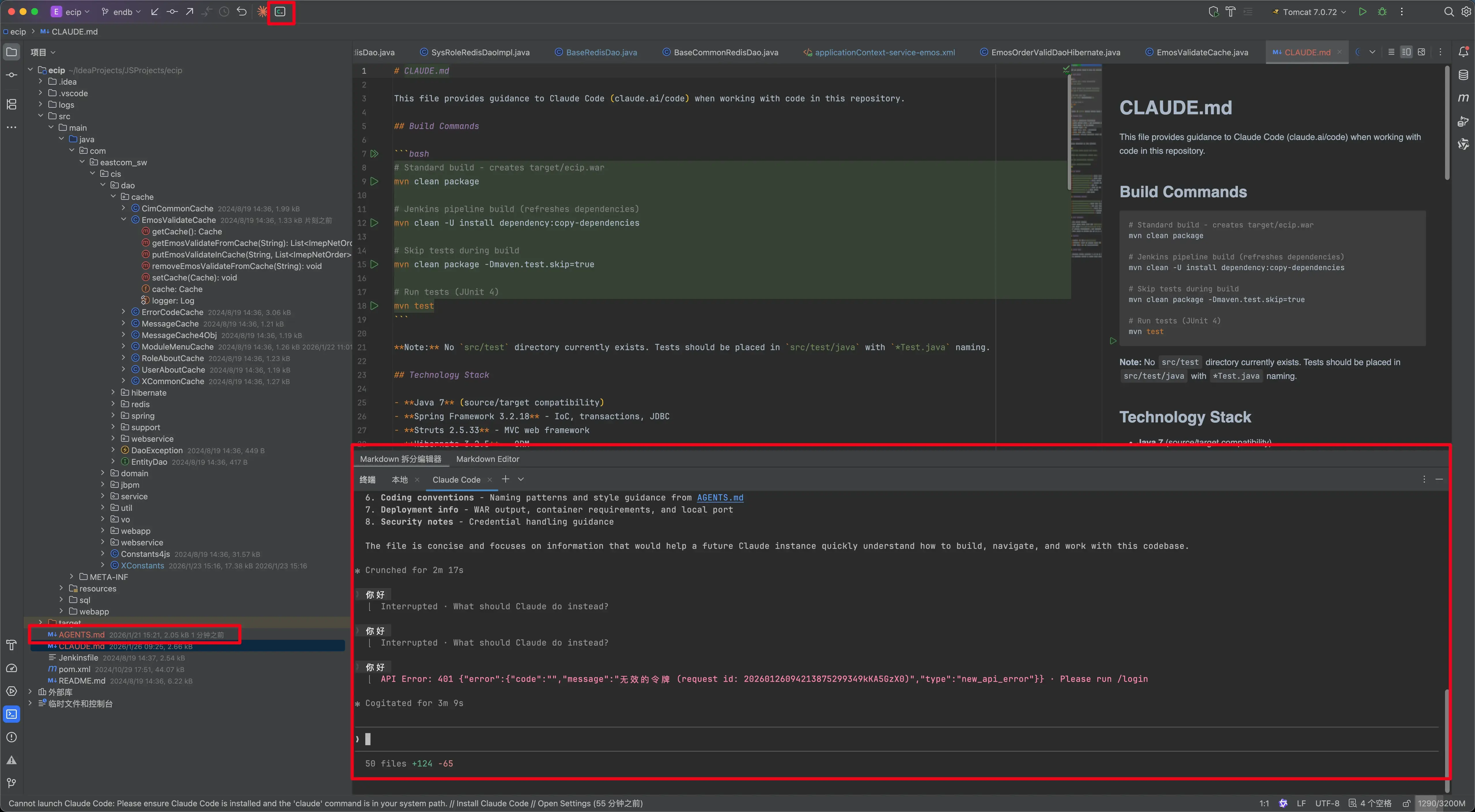Click the Commit icon in toolbar
The width and height of the screenshot is (1475, 812).
[172, 12]
